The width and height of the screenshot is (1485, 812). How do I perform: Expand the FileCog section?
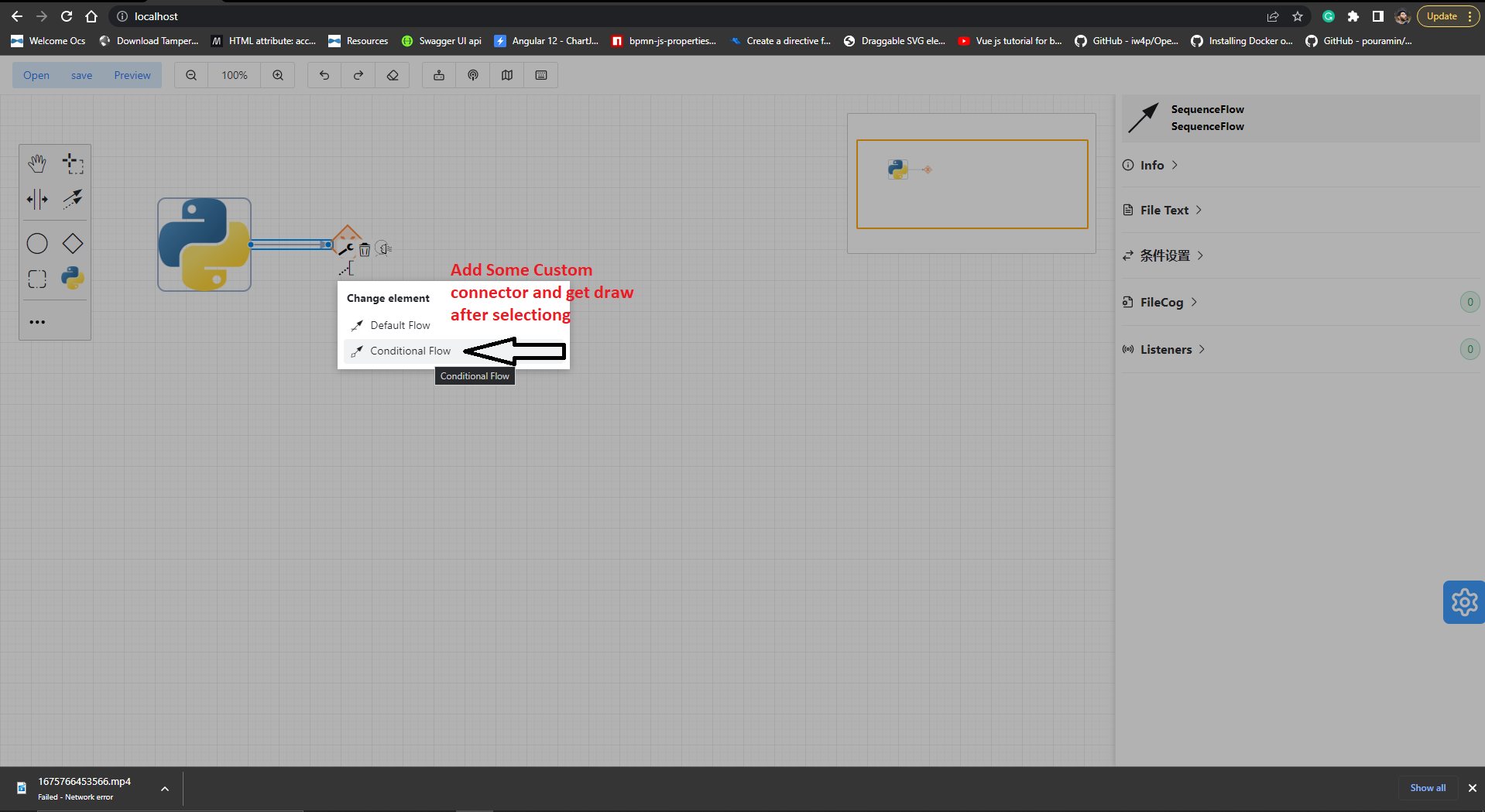(1161, 302)
